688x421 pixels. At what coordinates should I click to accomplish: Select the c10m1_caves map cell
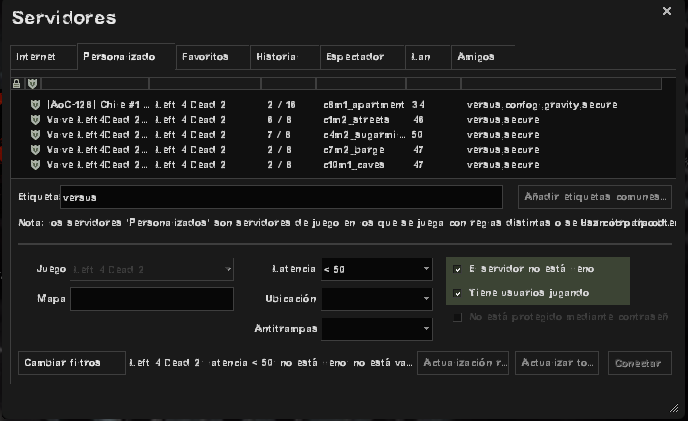pos(354,165)
